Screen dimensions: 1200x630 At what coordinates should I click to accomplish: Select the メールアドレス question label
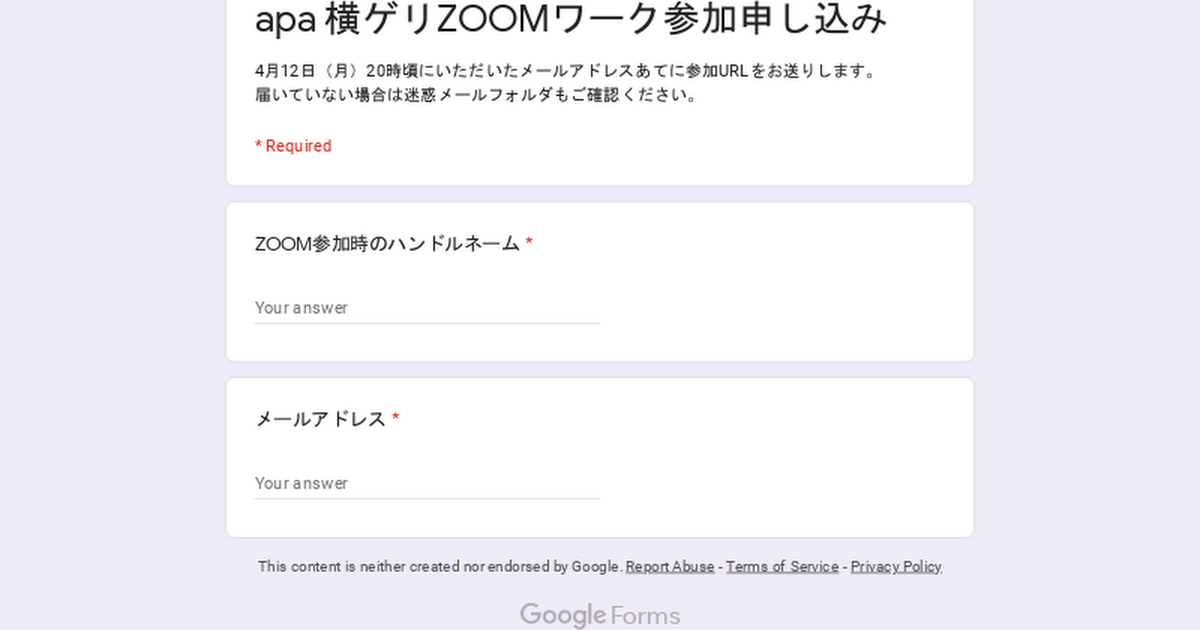click(320, 419)
